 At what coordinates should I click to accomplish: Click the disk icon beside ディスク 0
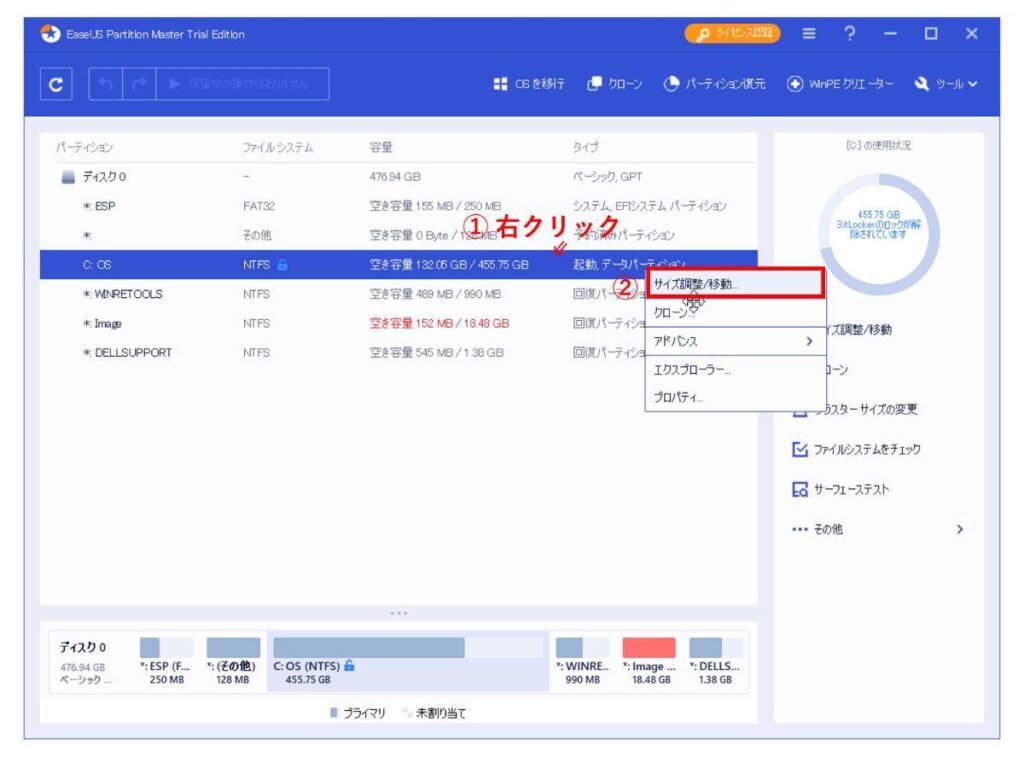point(68,177)
